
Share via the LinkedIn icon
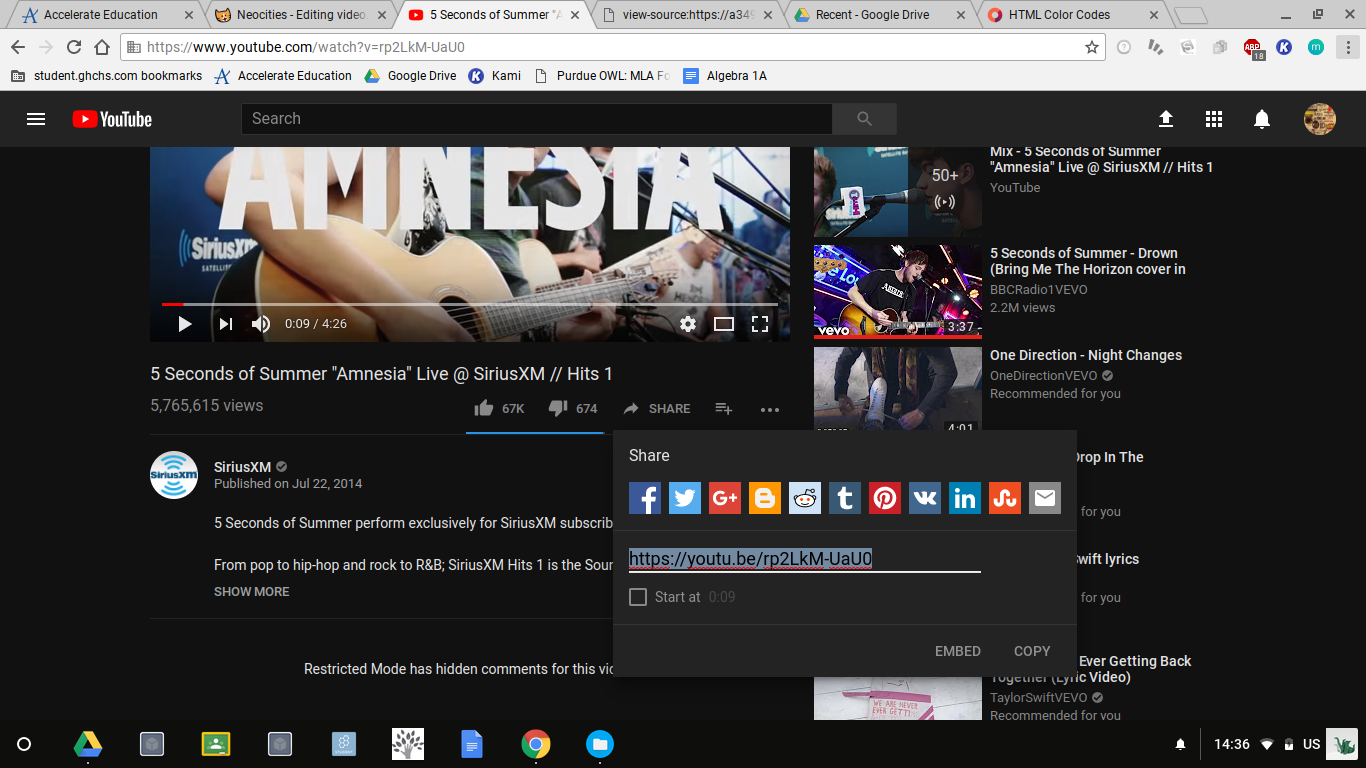[x=965, y=497]
